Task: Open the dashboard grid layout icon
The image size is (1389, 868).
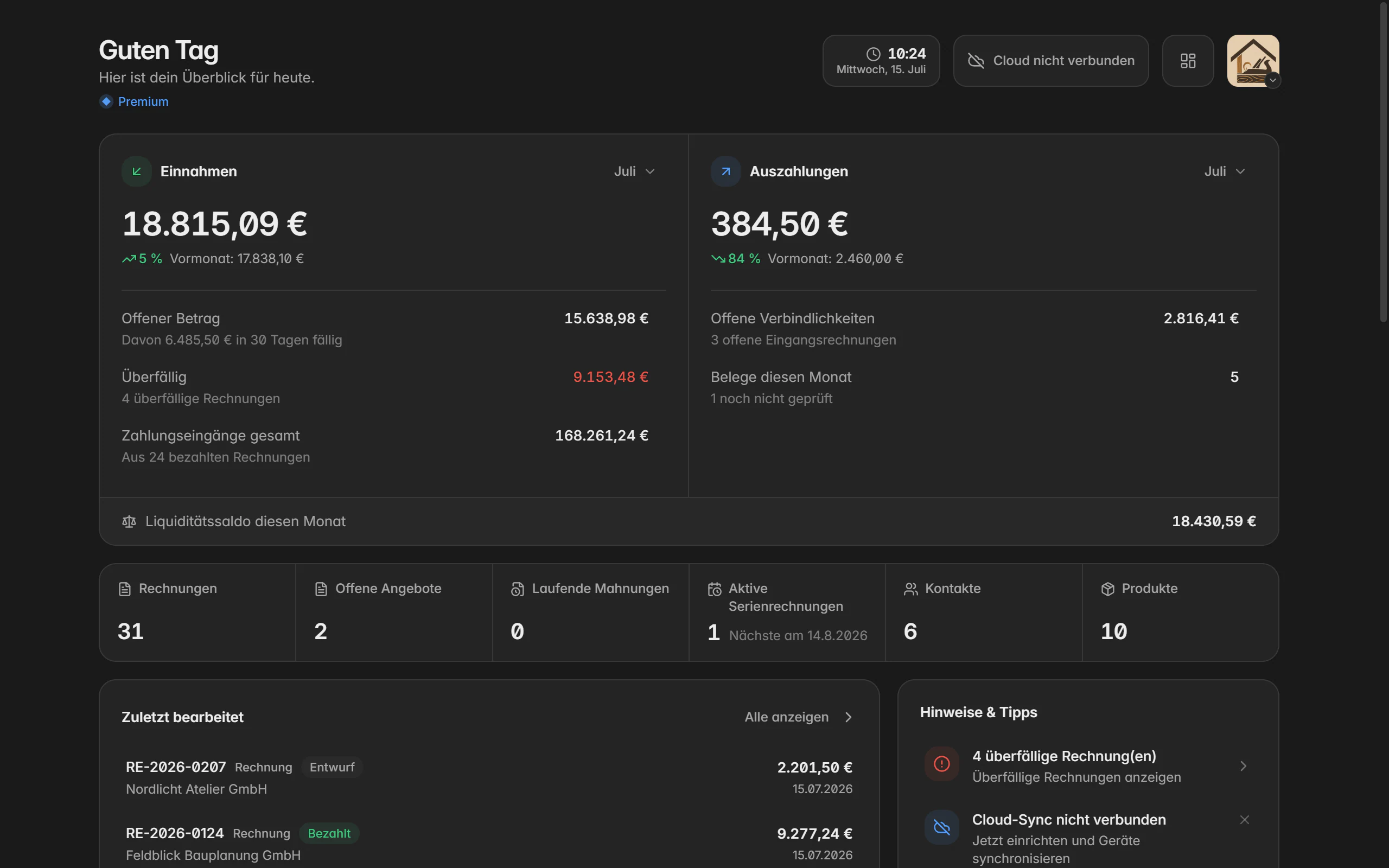Action: [x=1188, y=61]
